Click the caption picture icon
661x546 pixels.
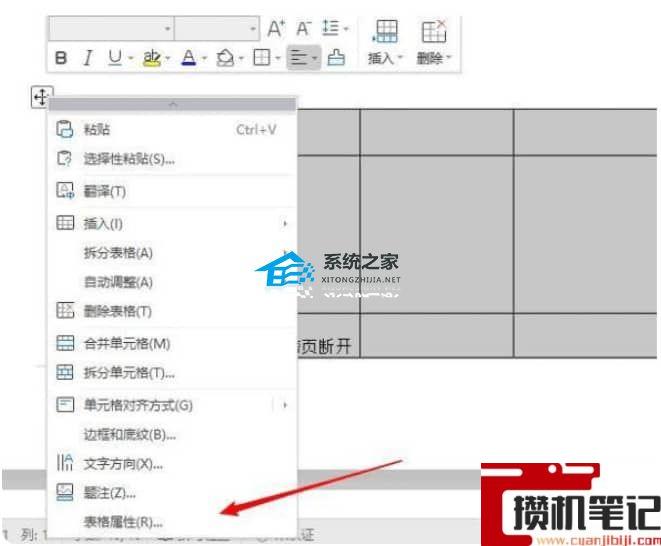(65, 492)
